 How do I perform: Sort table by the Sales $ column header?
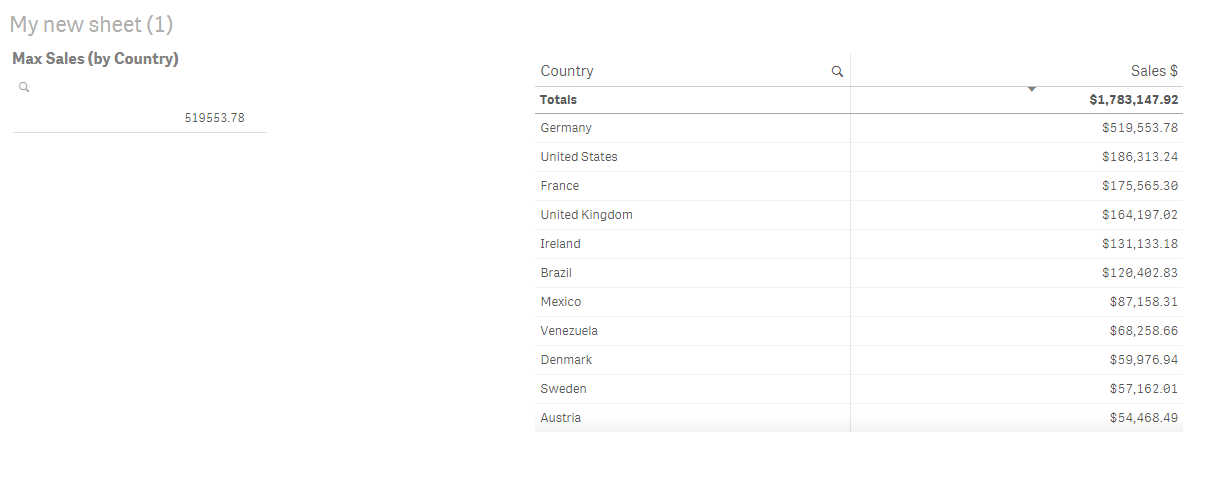(1154, 71)
